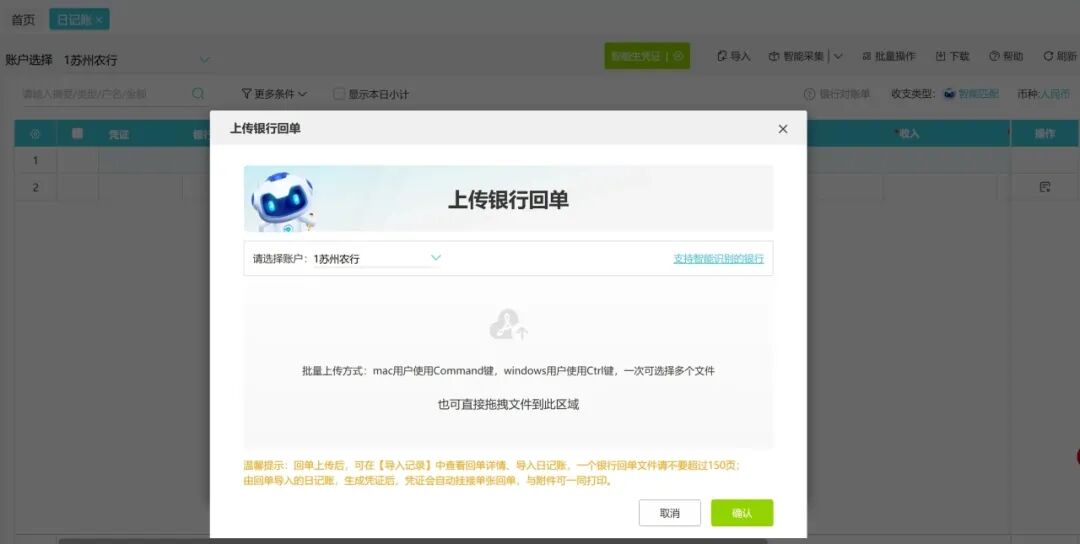
Task: Click the operation icon in row 2
Action: click(x=1045, y=187)
